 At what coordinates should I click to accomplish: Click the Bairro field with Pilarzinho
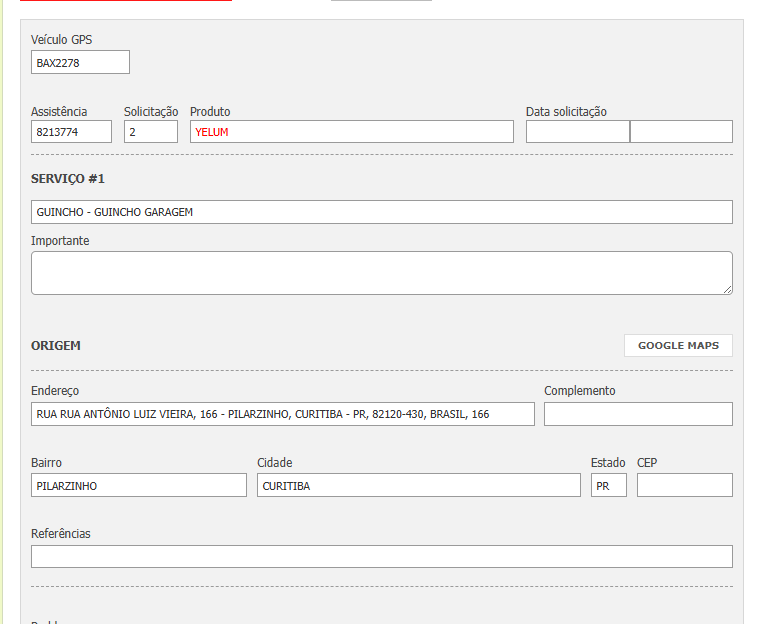[x=138, y=486]
